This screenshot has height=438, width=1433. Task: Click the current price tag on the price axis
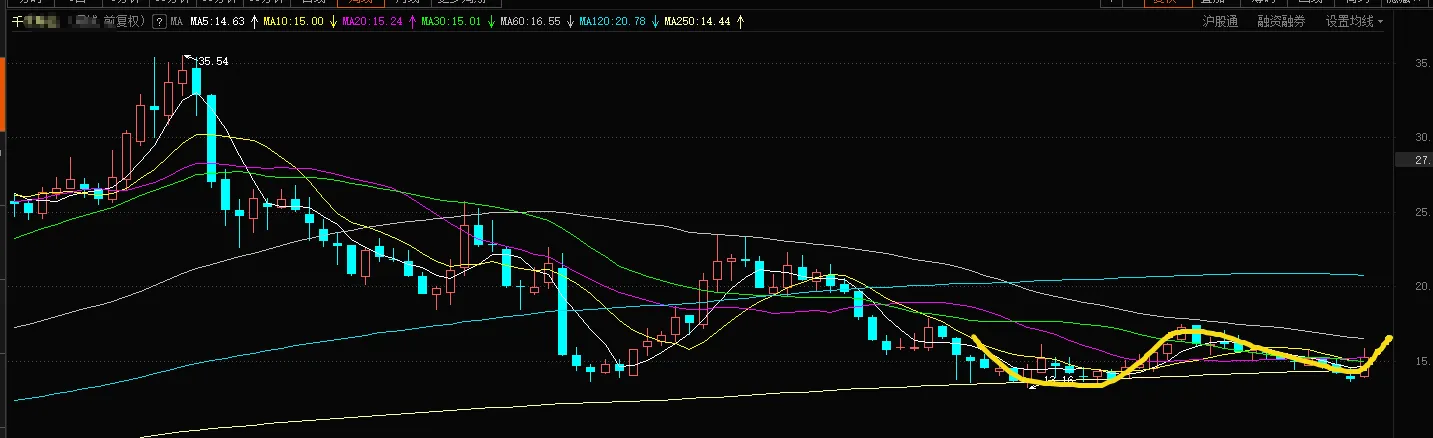tap(1414, 160)
